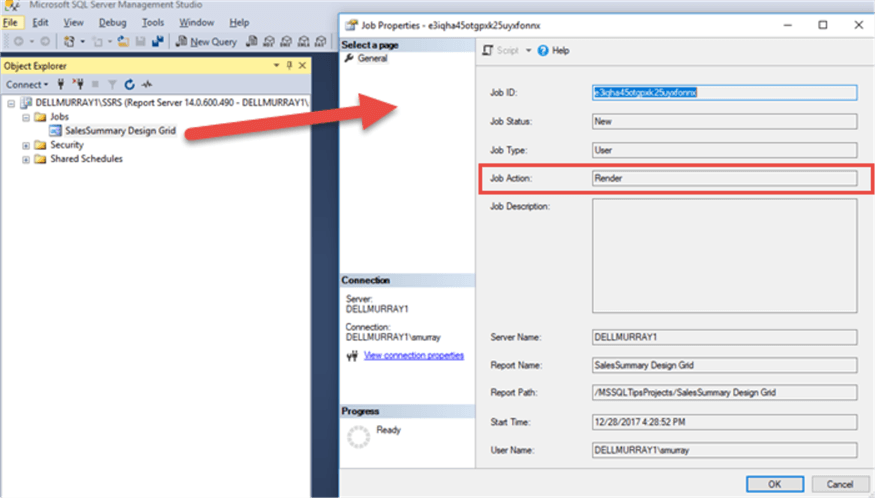Click the Report Name field
This screenshot has width=875, height=498.
pos(724,365)
